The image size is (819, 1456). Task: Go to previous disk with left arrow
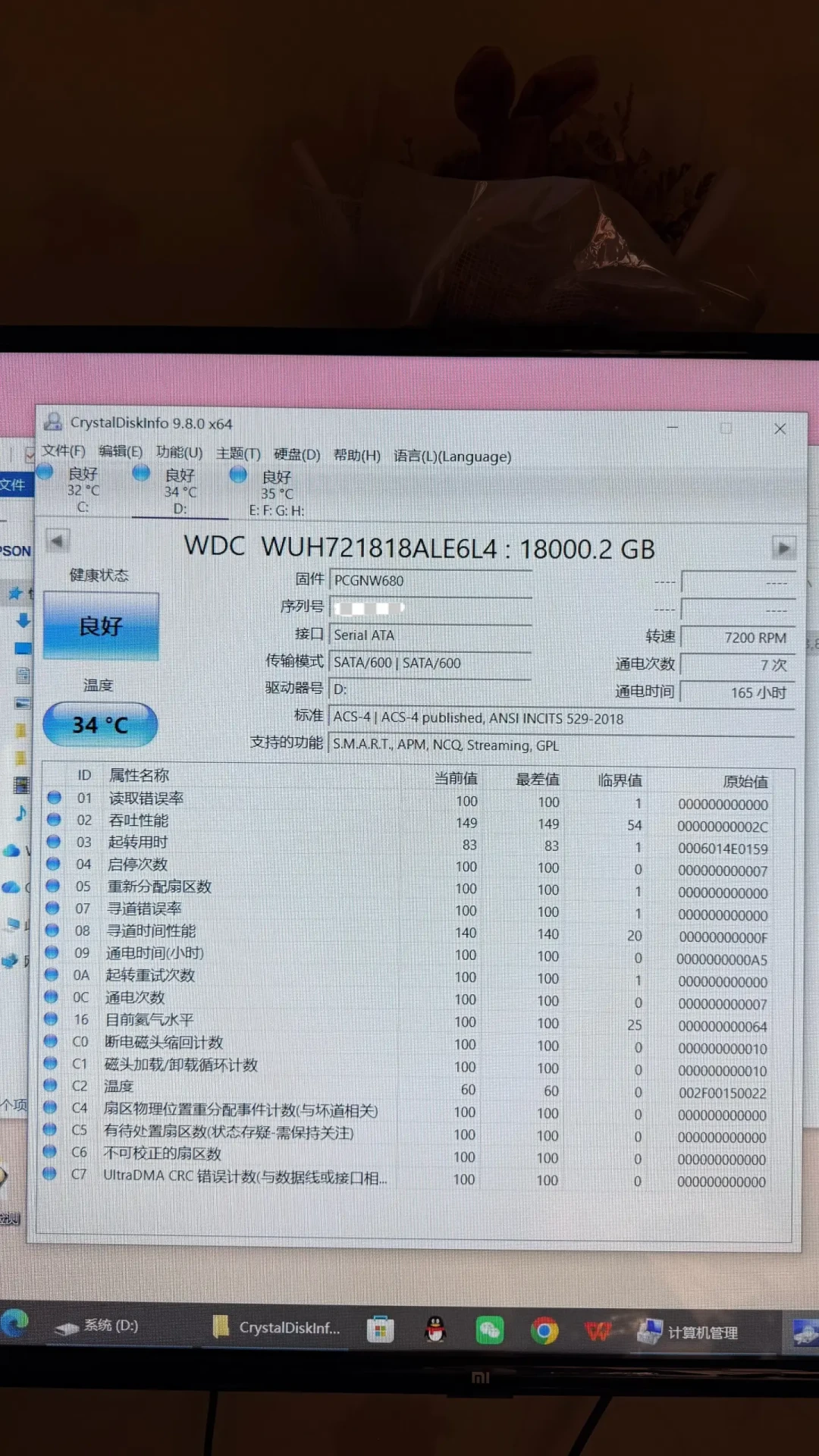[x=58, y=541]
